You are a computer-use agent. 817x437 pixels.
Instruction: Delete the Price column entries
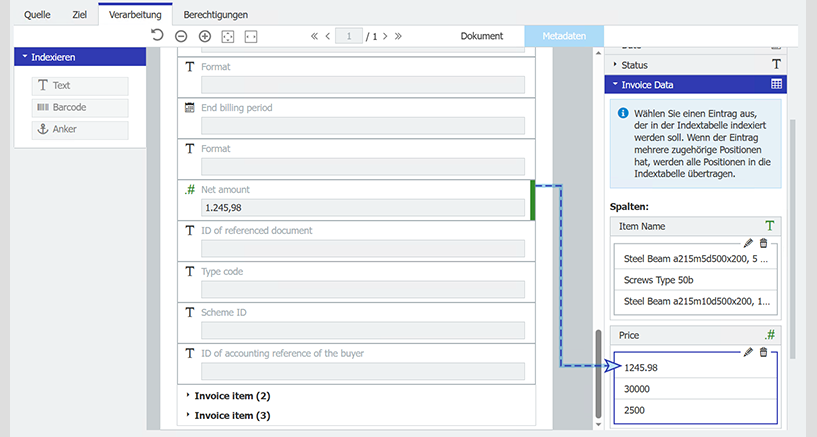click(x=764, y=352)
